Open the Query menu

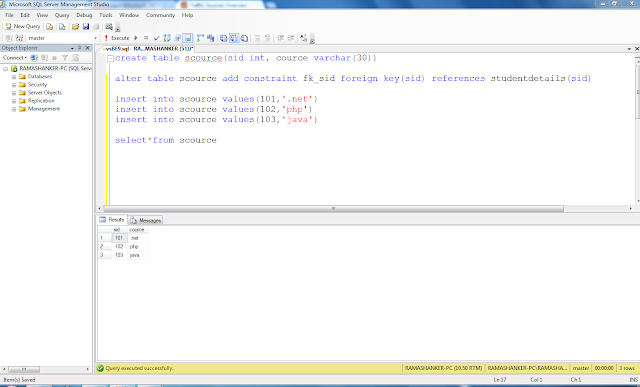coord(62,15)
